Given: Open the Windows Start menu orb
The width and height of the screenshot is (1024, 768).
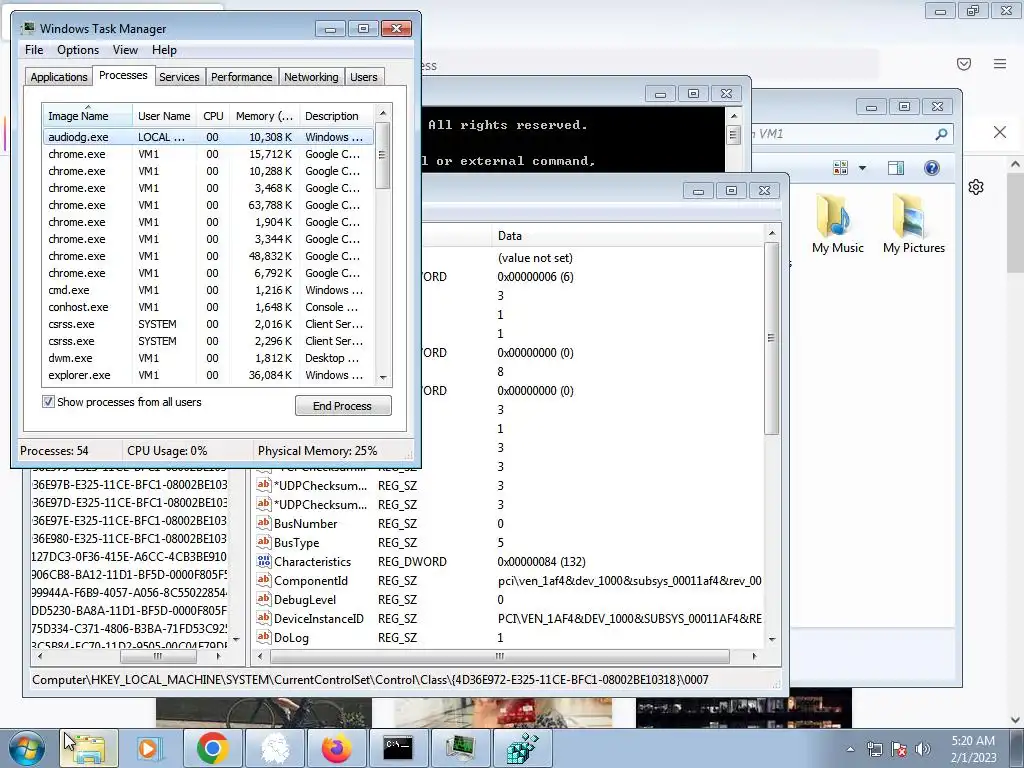Looking at the screenshot, I should [x=26, y=748].
